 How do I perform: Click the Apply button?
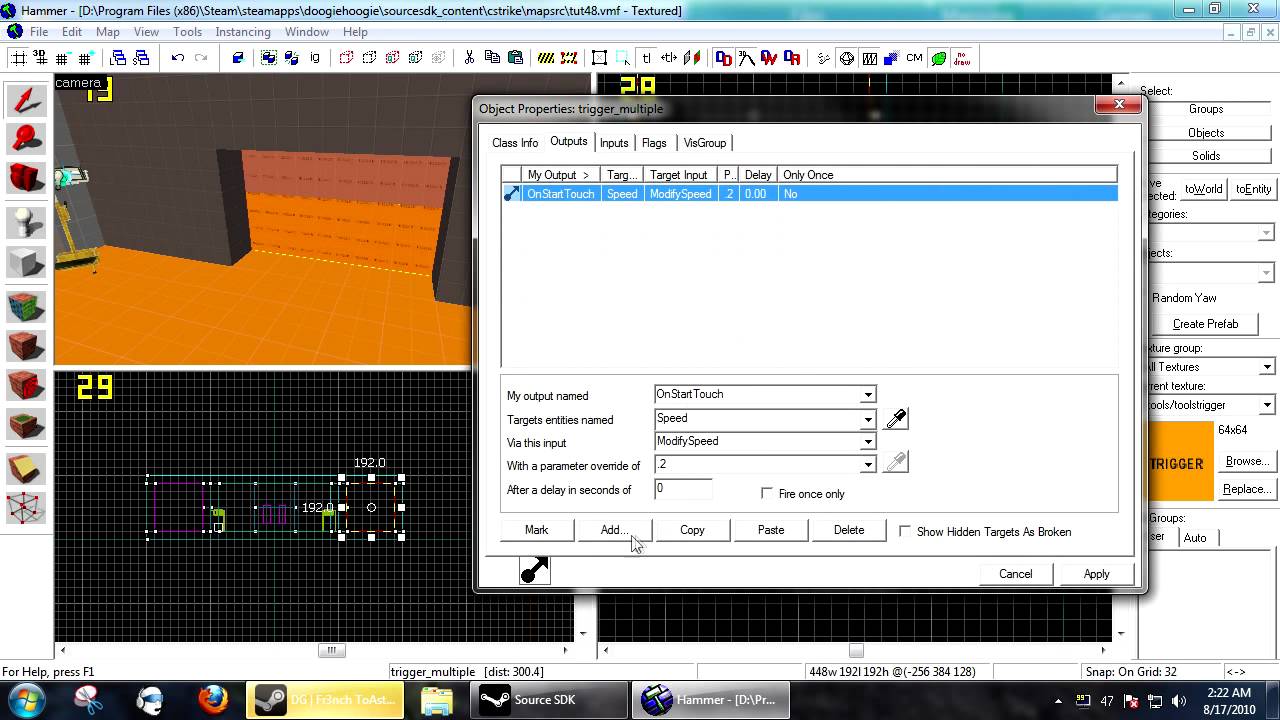click(x=1096, y=574)
